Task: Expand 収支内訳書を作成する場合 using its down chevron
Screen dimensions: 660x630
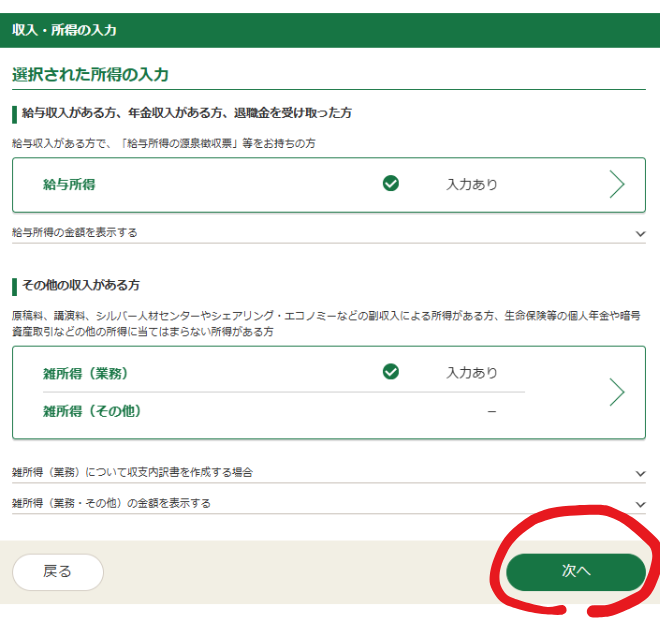Action: click(x=640, y=473)
